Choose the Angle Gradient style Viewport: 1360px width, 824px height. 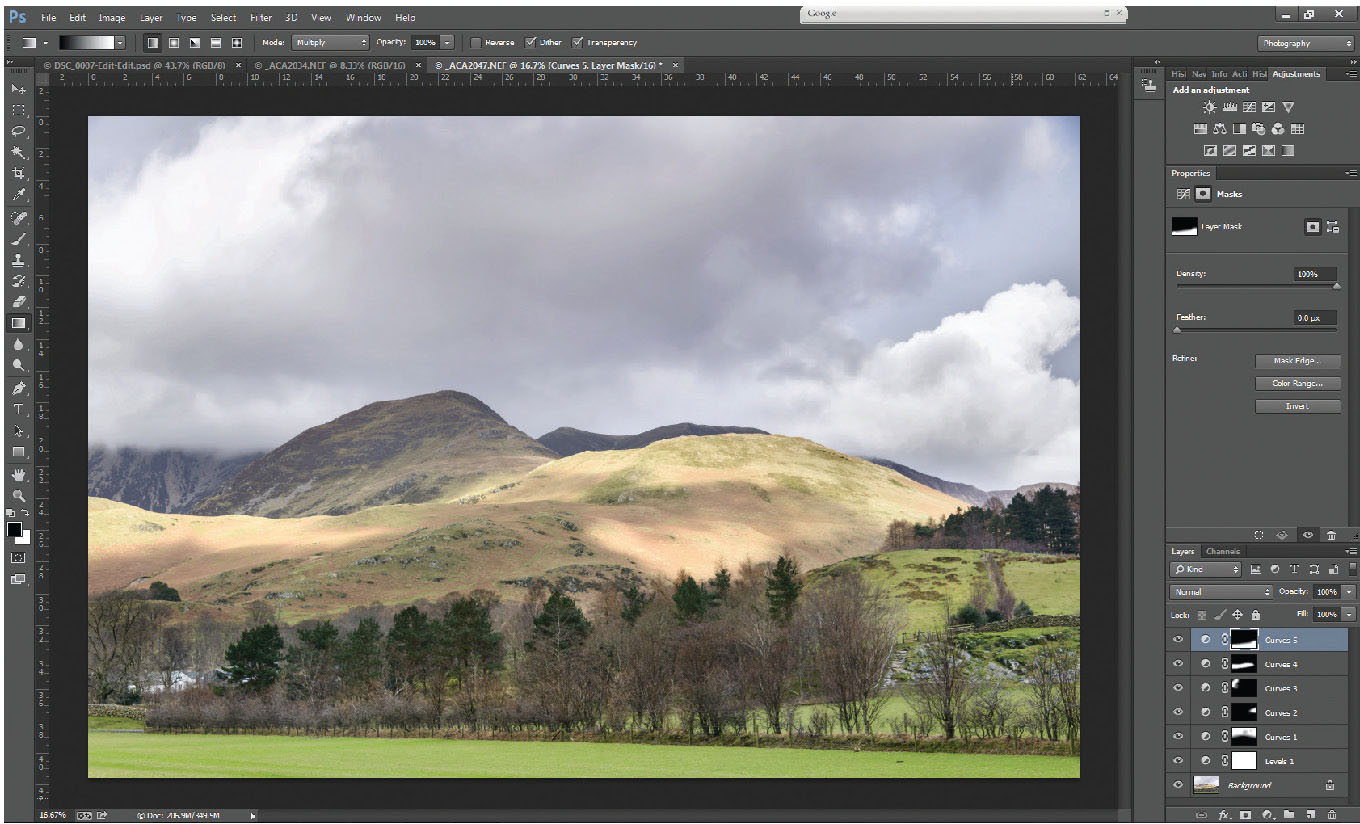194,43
